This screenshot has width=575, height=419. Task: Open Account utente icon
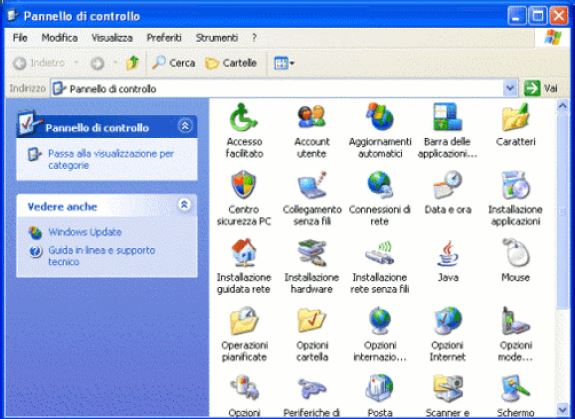312,131
